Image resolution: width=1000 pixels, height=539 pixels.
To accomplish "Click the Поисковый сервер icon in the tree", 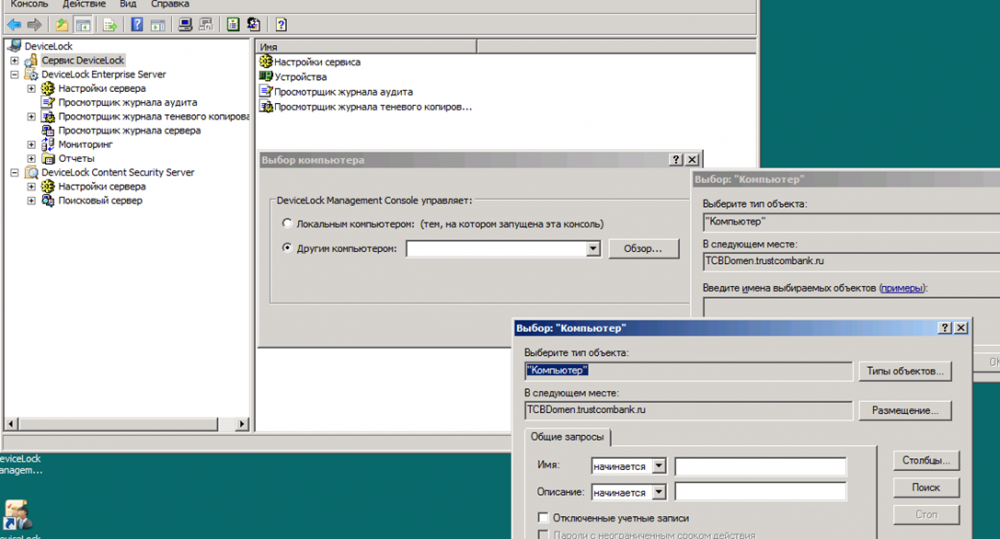I will tap(48, 201).
